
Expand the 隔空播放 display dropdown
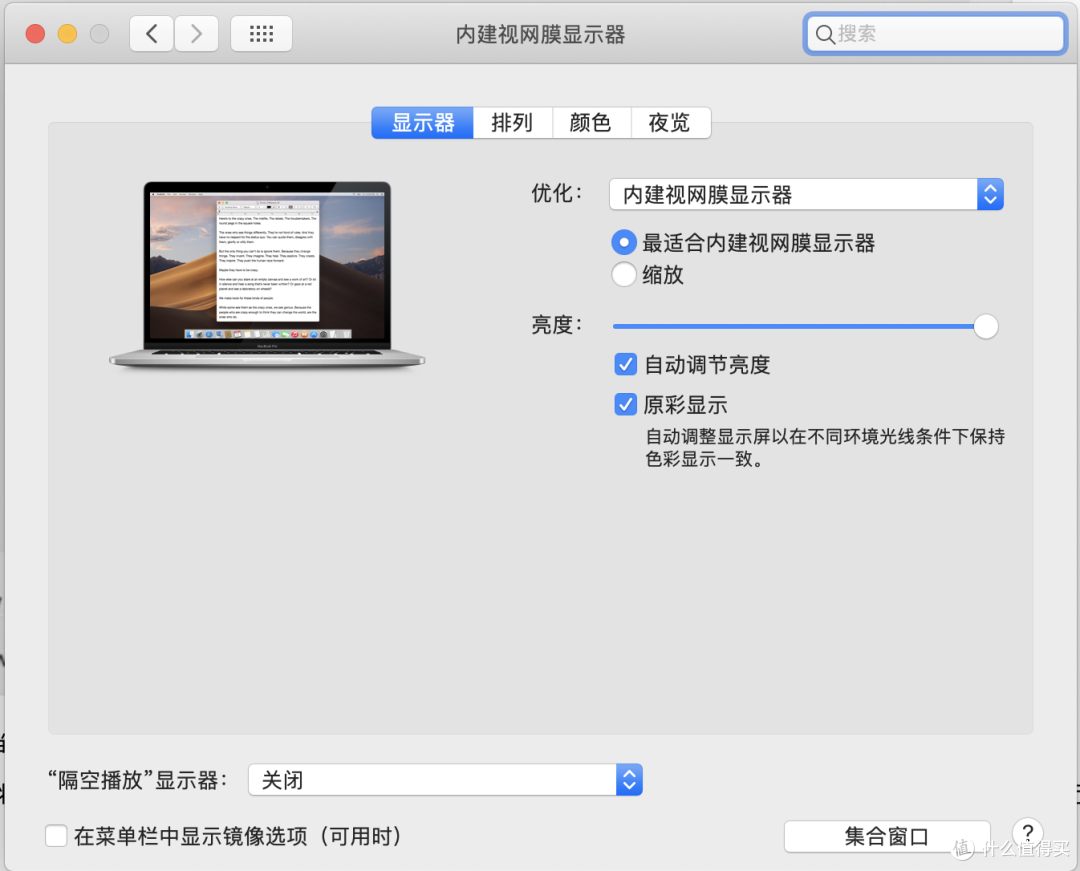tap(444, 780)
